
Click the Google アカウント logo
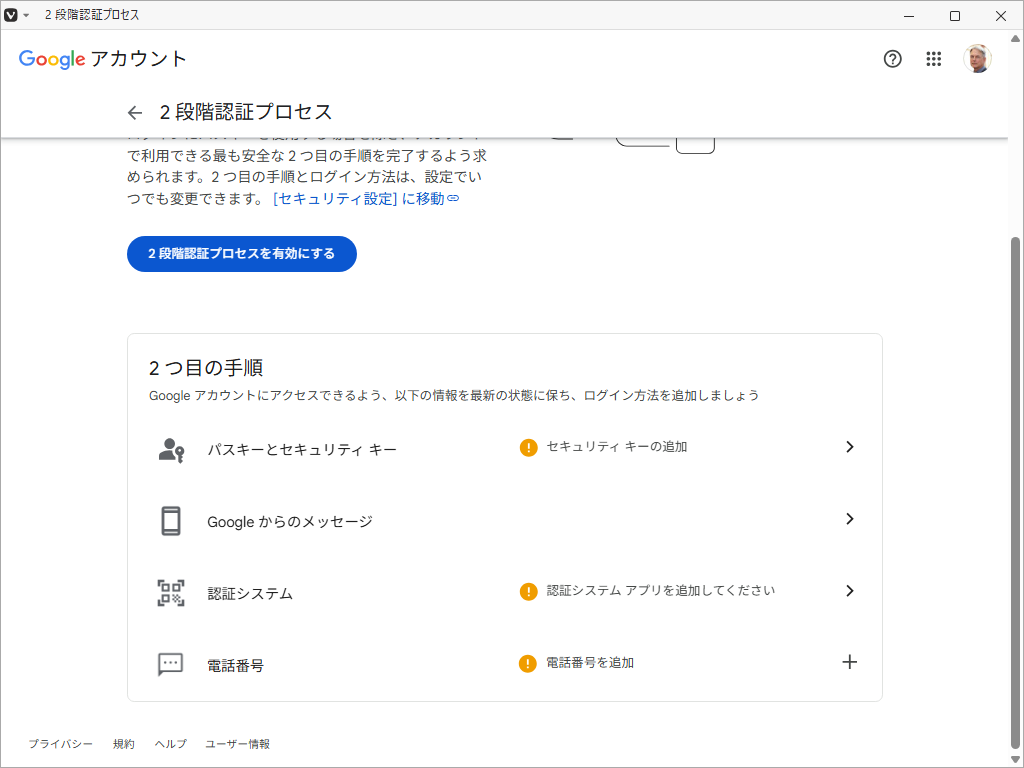[x=103, y=59]
